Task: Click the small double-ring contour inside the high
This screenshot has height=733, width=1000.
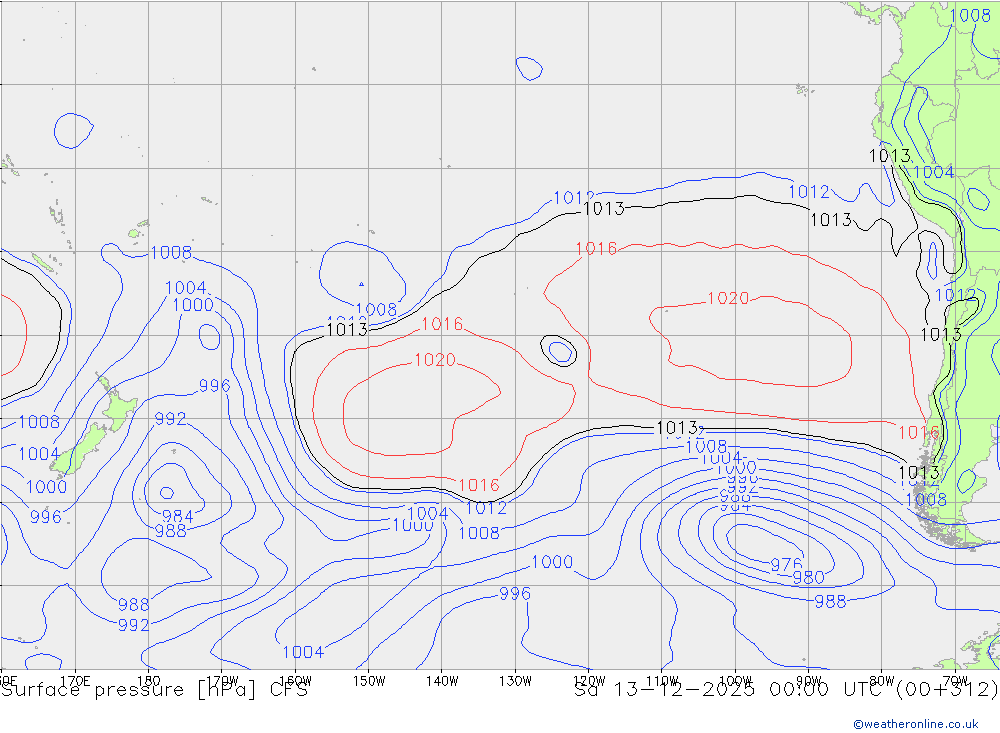Action: click(559, 350)
